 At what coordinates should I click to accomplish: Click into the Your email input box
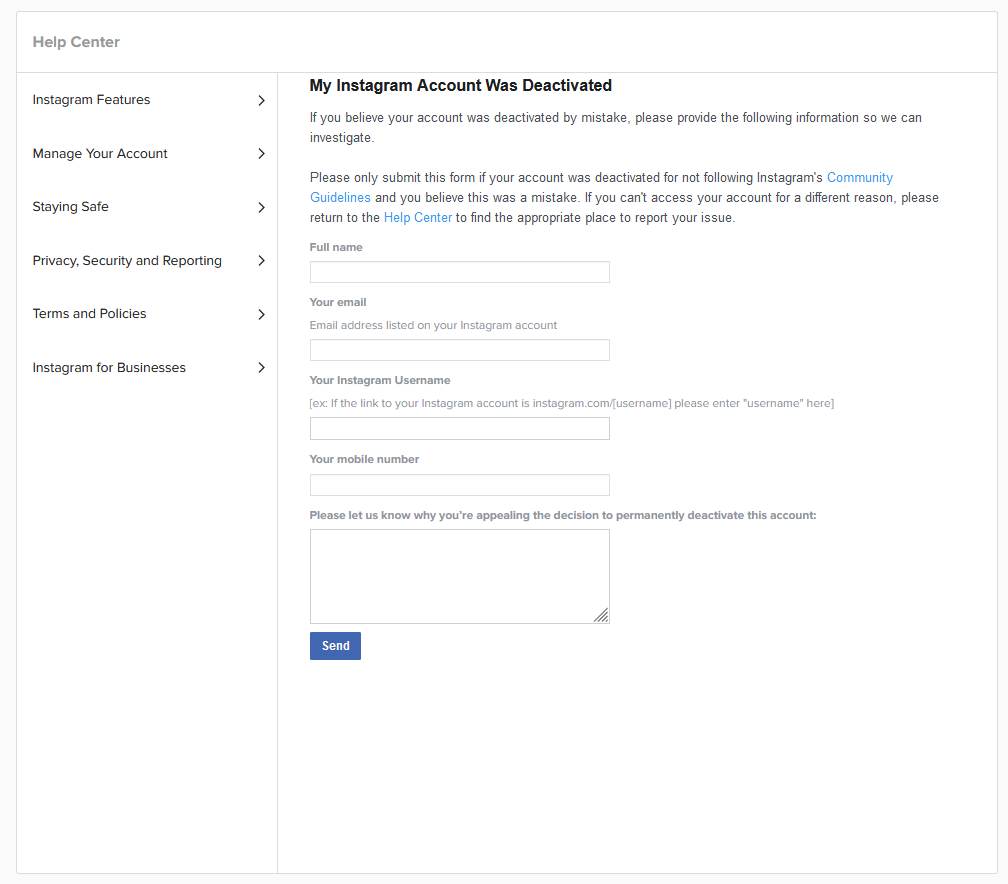coord(459,350)
